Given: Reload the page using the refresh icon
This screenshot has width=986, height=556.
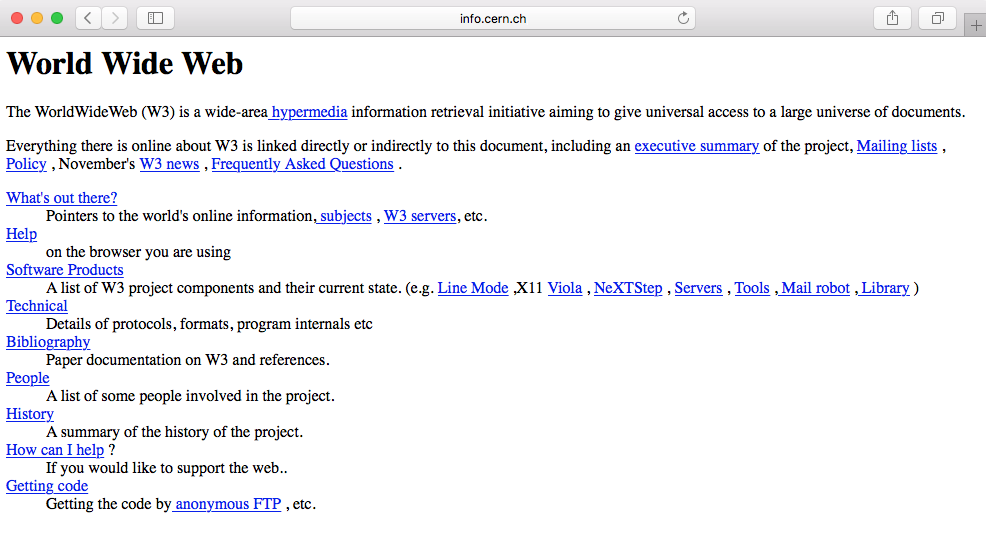Looking at the screenshot, I should 684,18.
